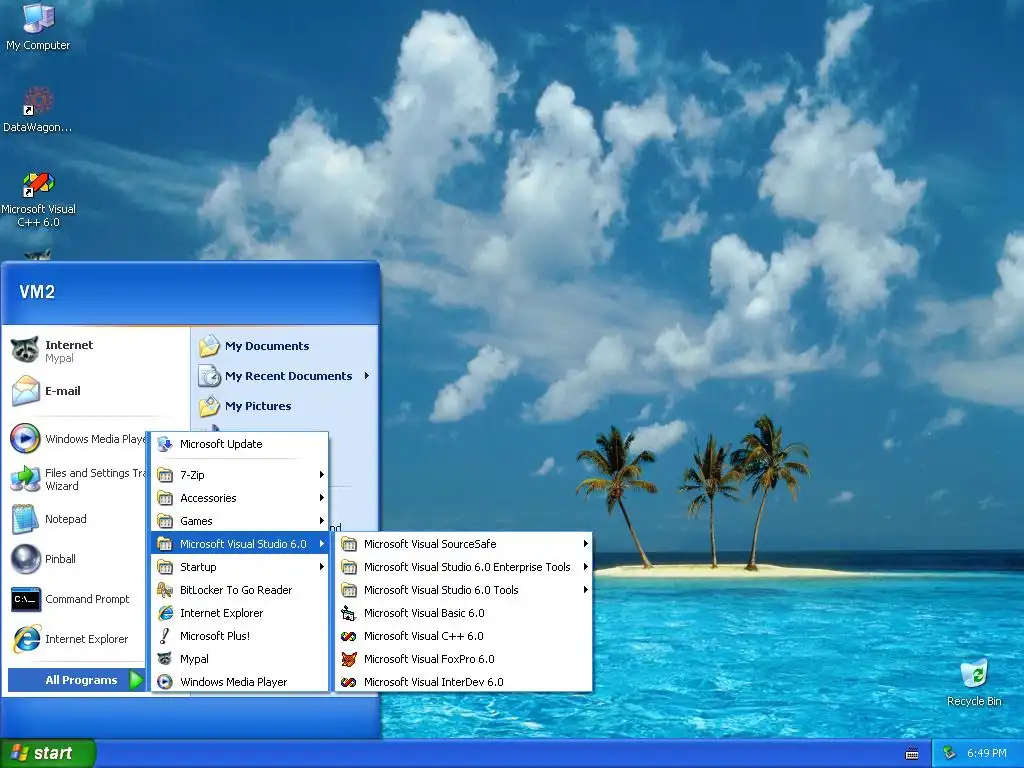Click Microsoft Update icon in All Programs
The height and width of the screenshot is (768, 1024).
pyautogui.click(x=165, y=444)
